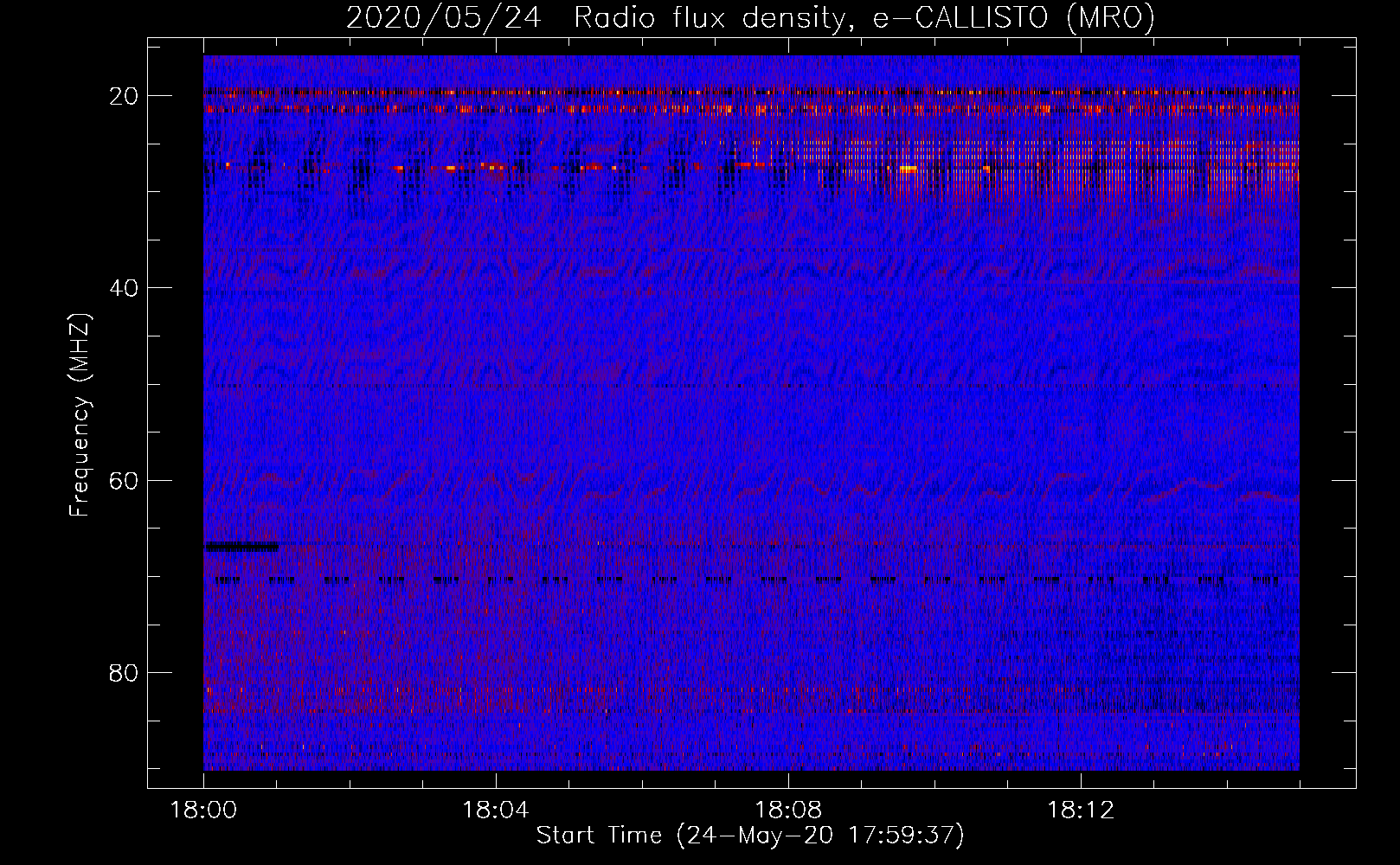Click the '18:00' time tick label

(203, 811)
